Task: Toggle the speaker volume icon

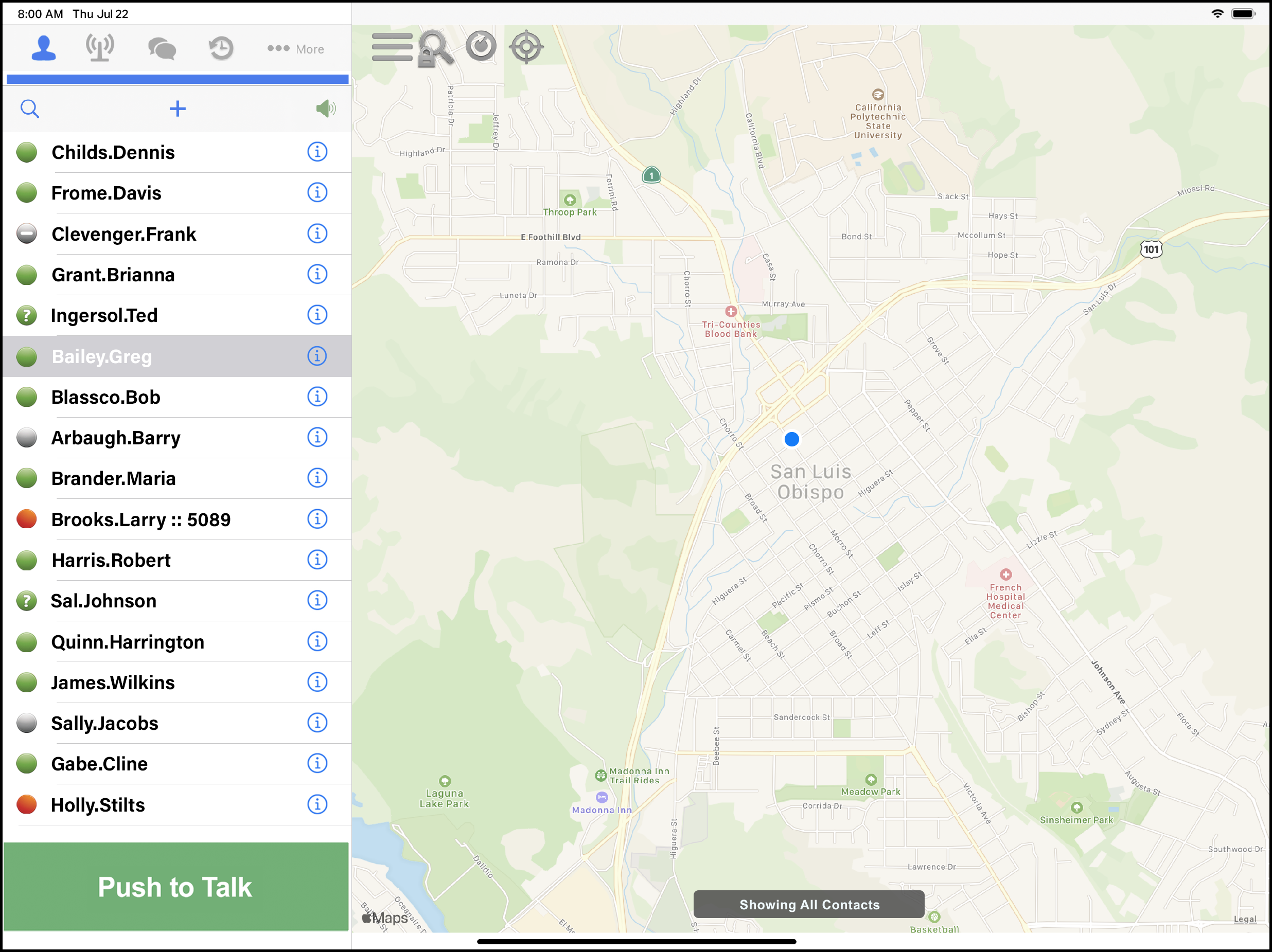Action: 326,109
